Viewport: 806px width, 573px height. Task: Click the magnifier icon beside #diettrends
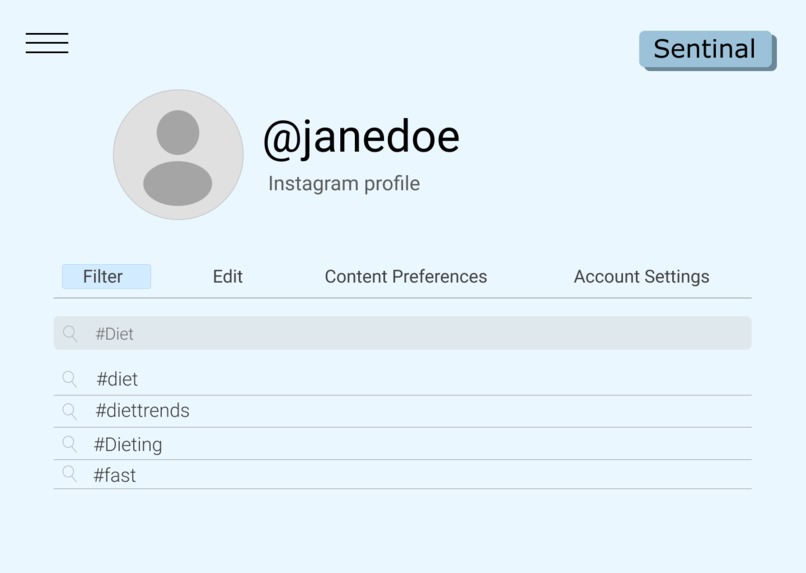(69, 411)
